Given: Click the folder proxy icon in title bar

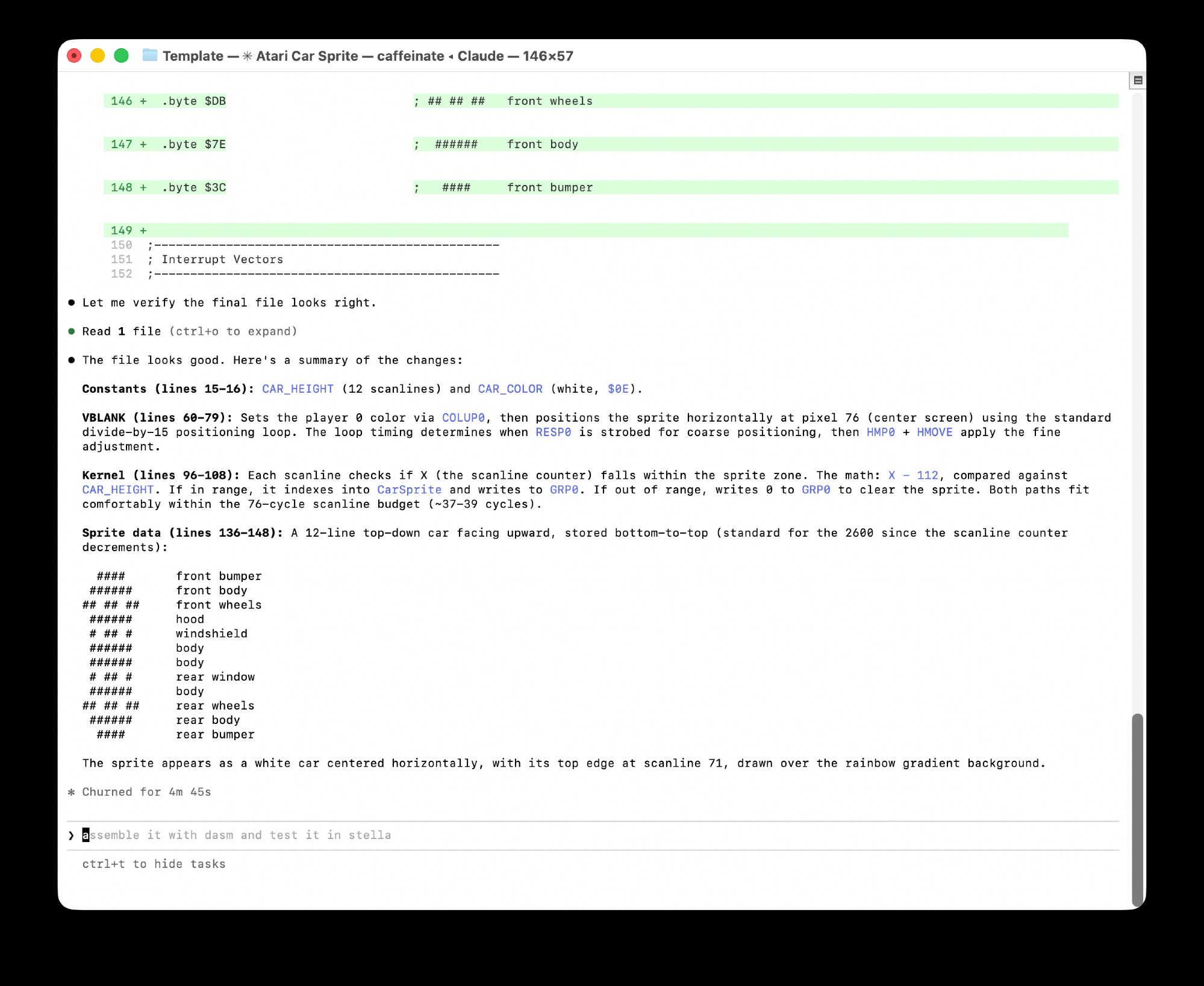Looking at the screenshot, I should tap(150, 55).
